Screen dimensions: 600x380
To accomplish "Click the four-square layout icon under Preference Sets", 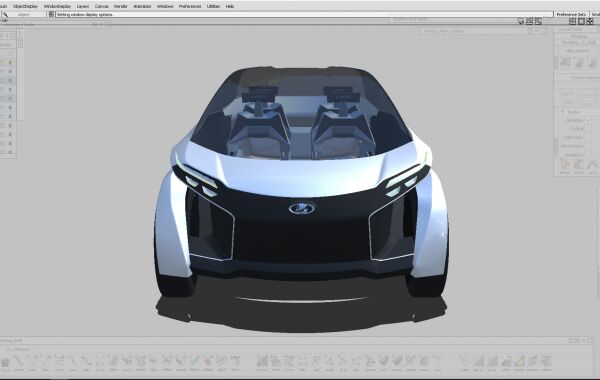I will click(590, 21).
